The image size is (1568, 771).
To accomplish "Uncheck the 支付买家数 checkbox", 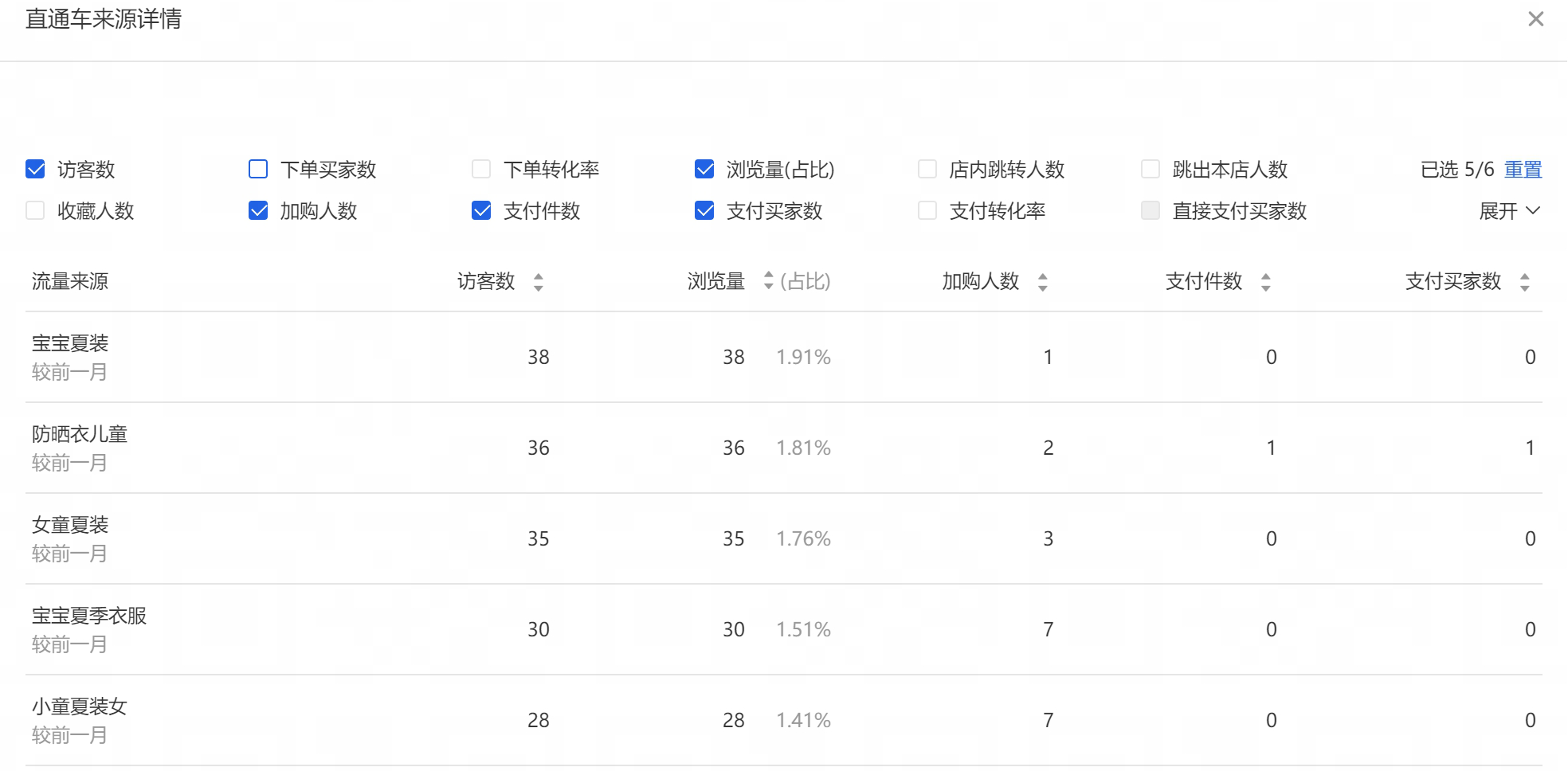I will (704, 210).
